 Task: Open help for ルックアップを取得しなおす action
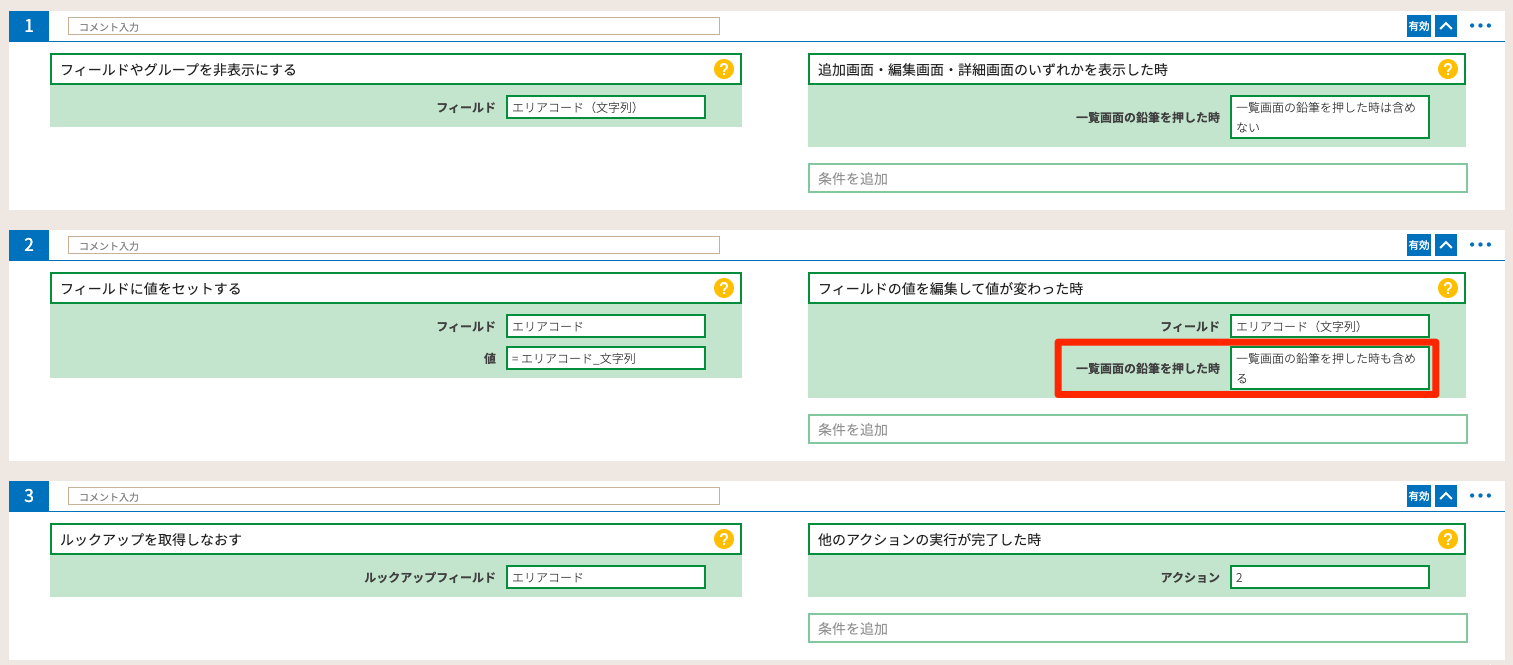tap(724, 539)
